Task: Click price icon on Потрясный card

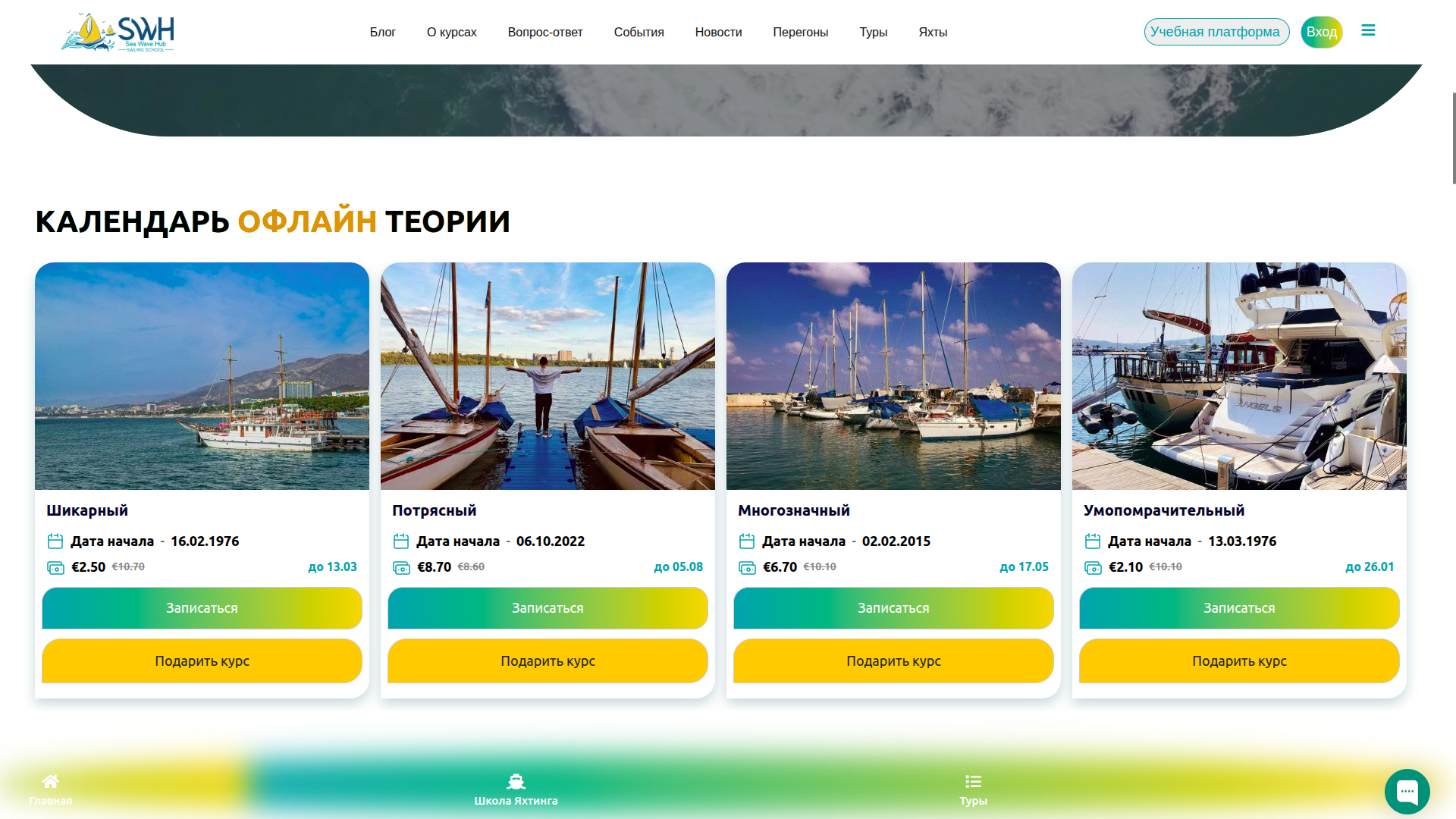Action: click(x=401, y=567)
